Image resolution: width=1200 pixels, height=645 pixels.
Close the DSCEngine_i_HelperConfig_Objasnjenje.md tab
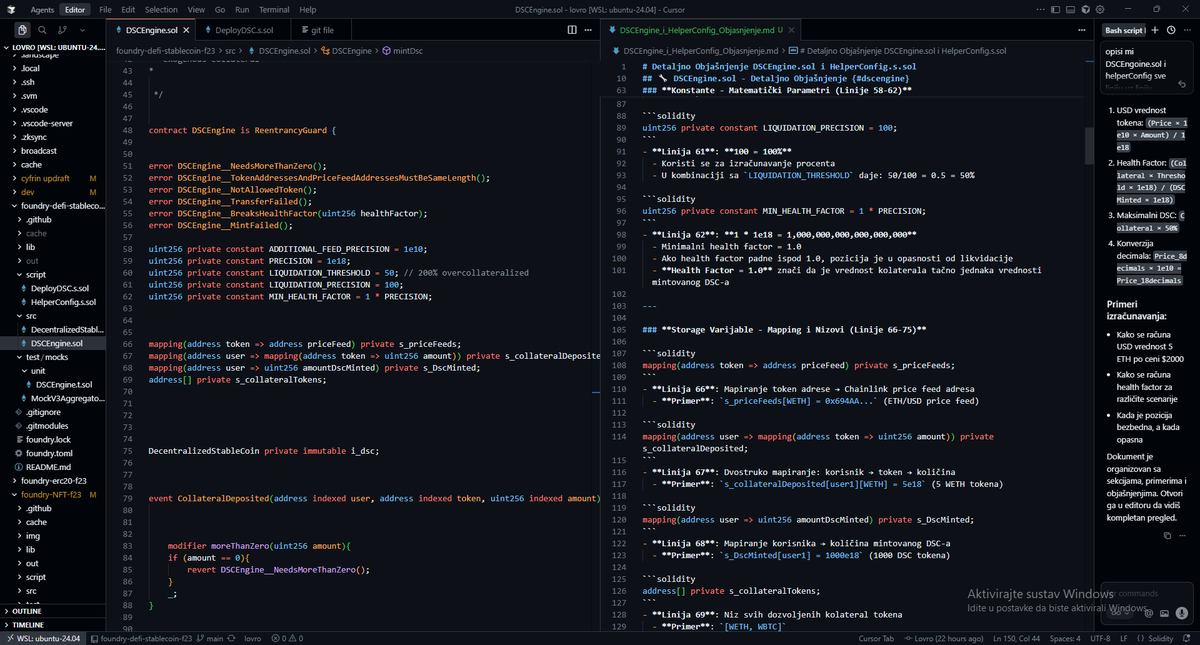coord(792,31)
